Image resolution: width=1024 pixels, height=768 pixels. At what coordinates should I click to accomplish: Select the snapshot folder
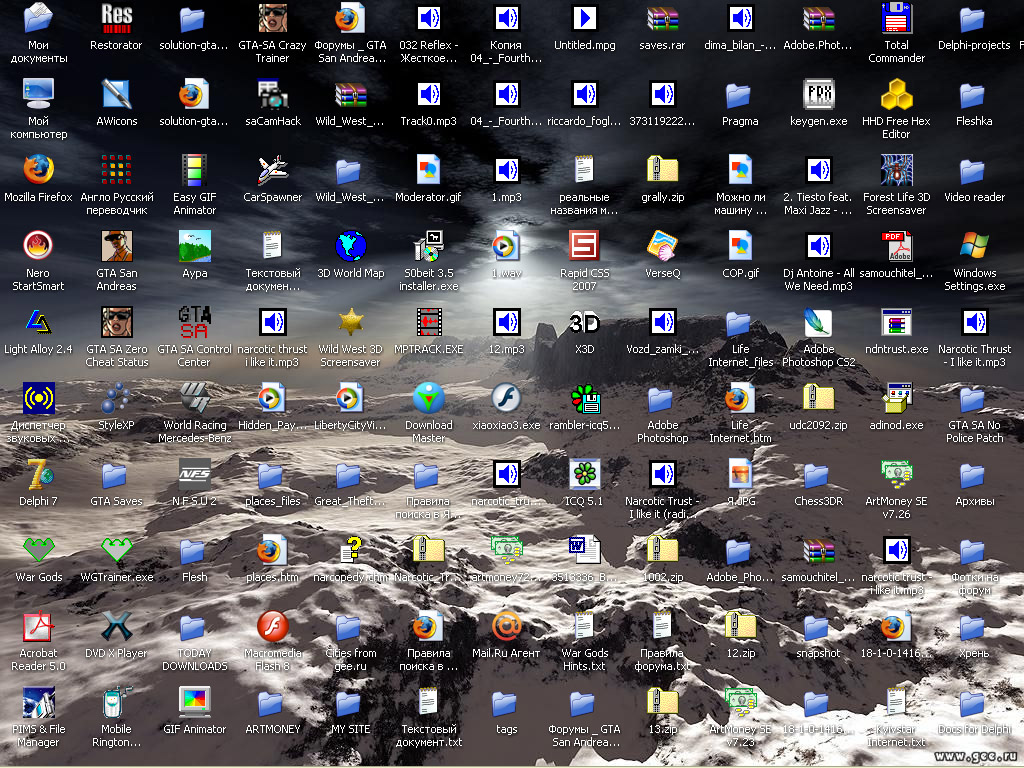click(x=818, y=626)
